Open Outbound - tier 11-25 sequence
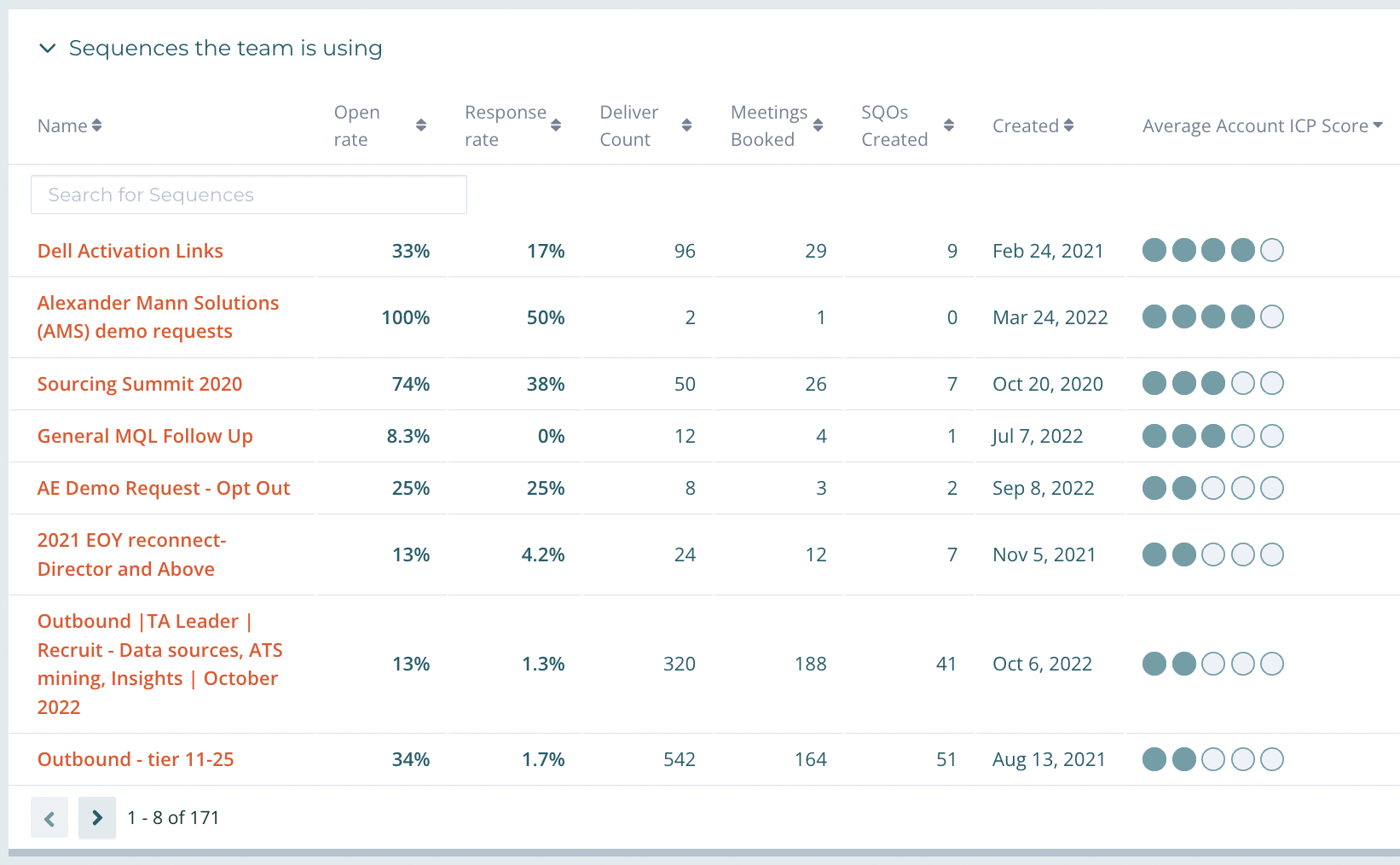This screenshot has height=865, width=1400. (136, 759)
